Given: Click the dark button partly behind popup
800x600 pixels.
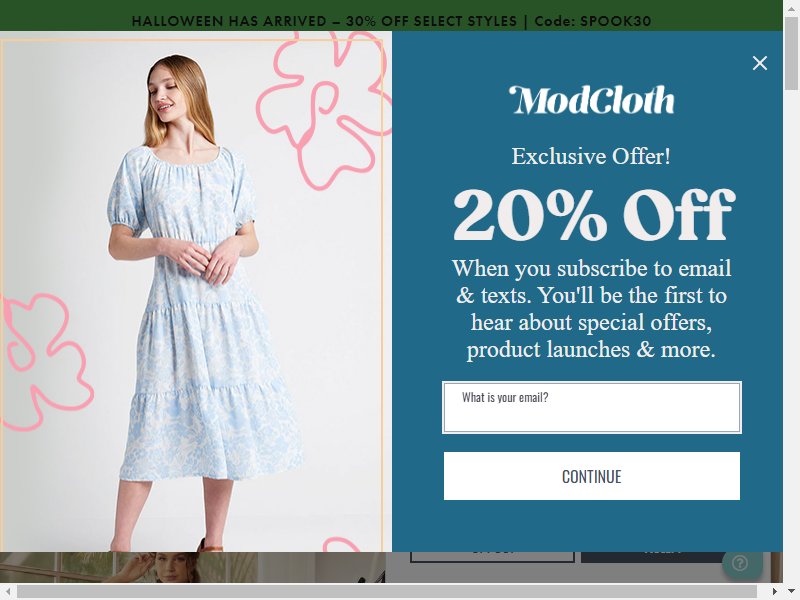Looking at the screenshot, I should point(652,557).
